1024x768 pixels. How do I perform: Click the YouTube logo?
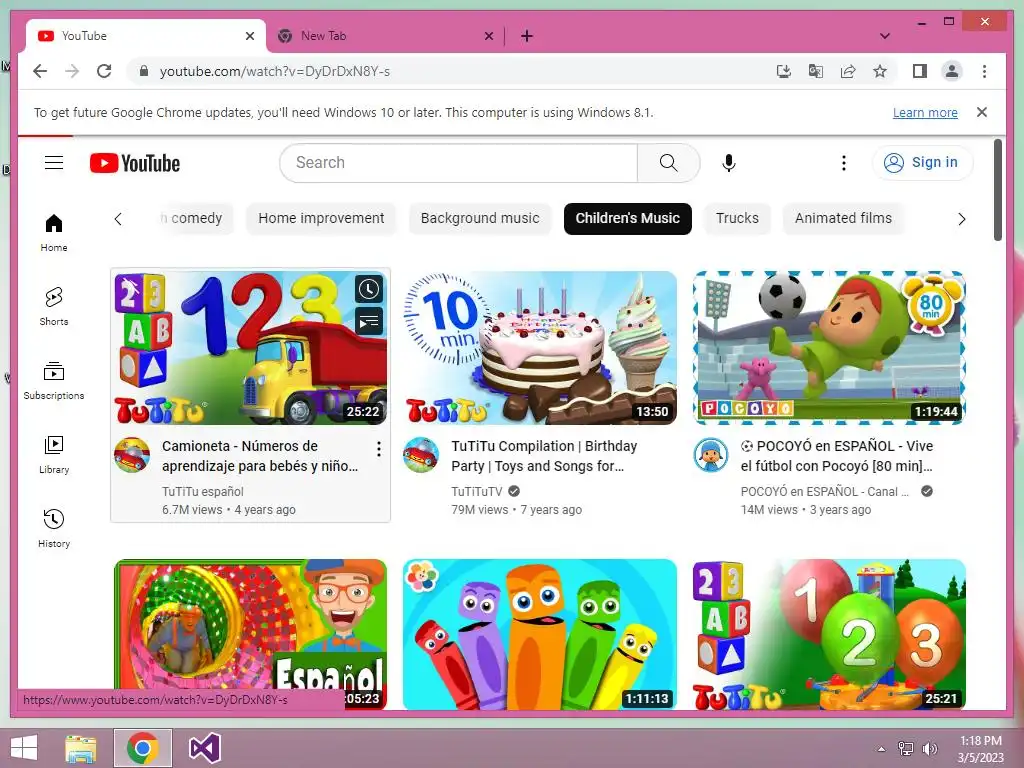(135, 163)
